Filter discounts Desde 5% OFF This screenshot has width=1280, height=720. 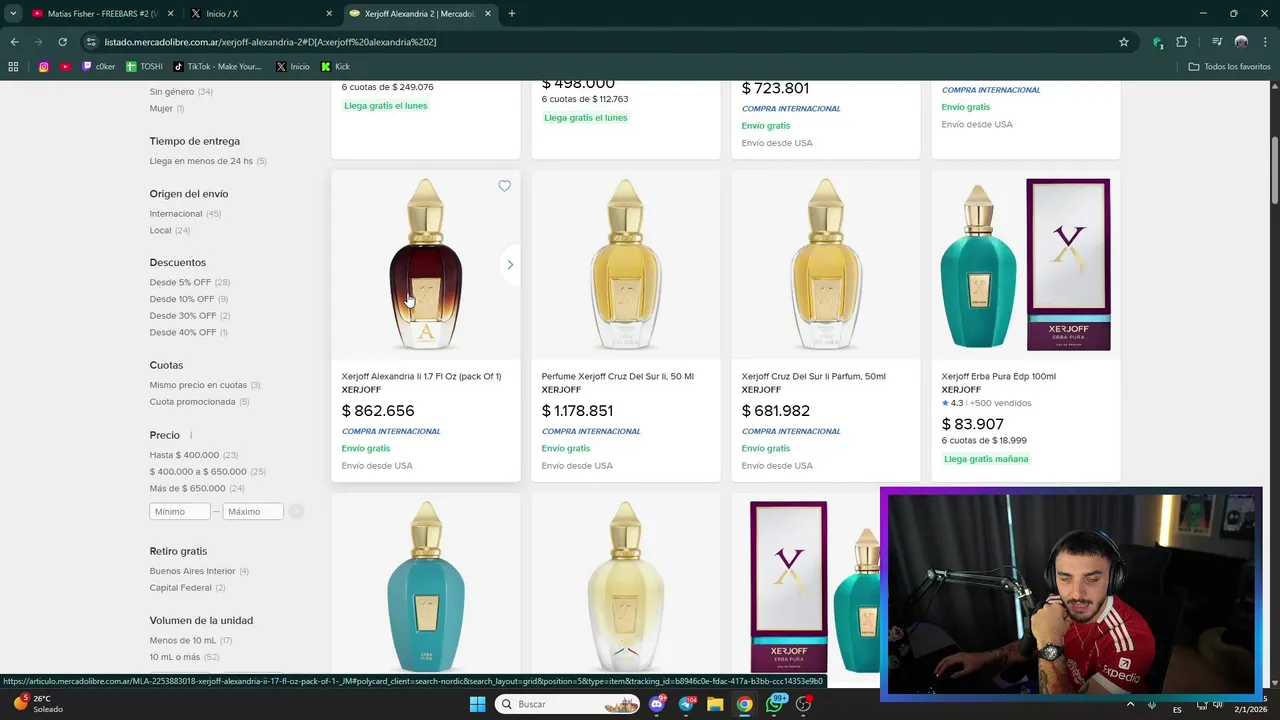190,283
